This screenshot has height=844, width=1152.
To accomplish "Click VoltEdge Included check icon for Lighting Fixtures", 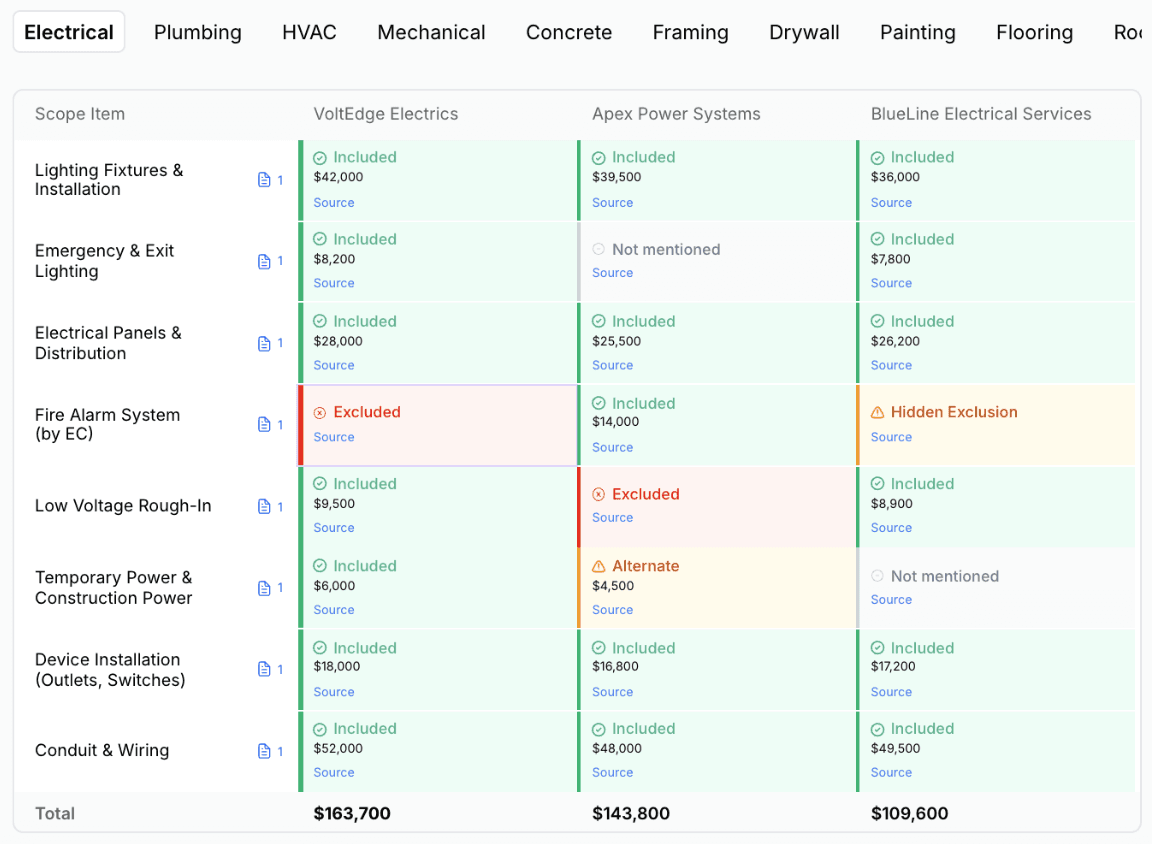I will coord(320,158).
